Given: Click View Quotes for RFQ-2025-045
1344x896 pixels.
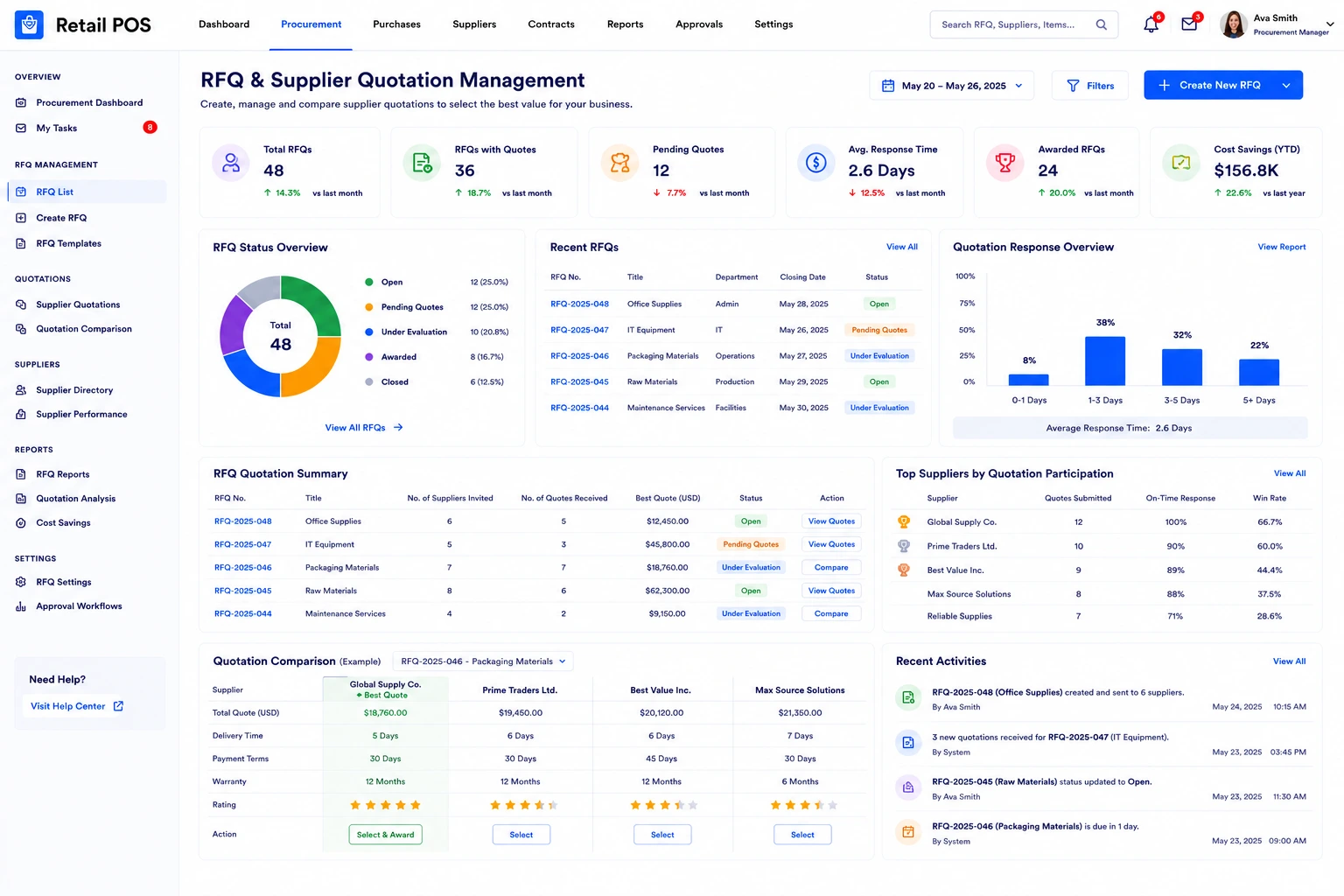Looking at the screenshot, I should click(831, 591).
